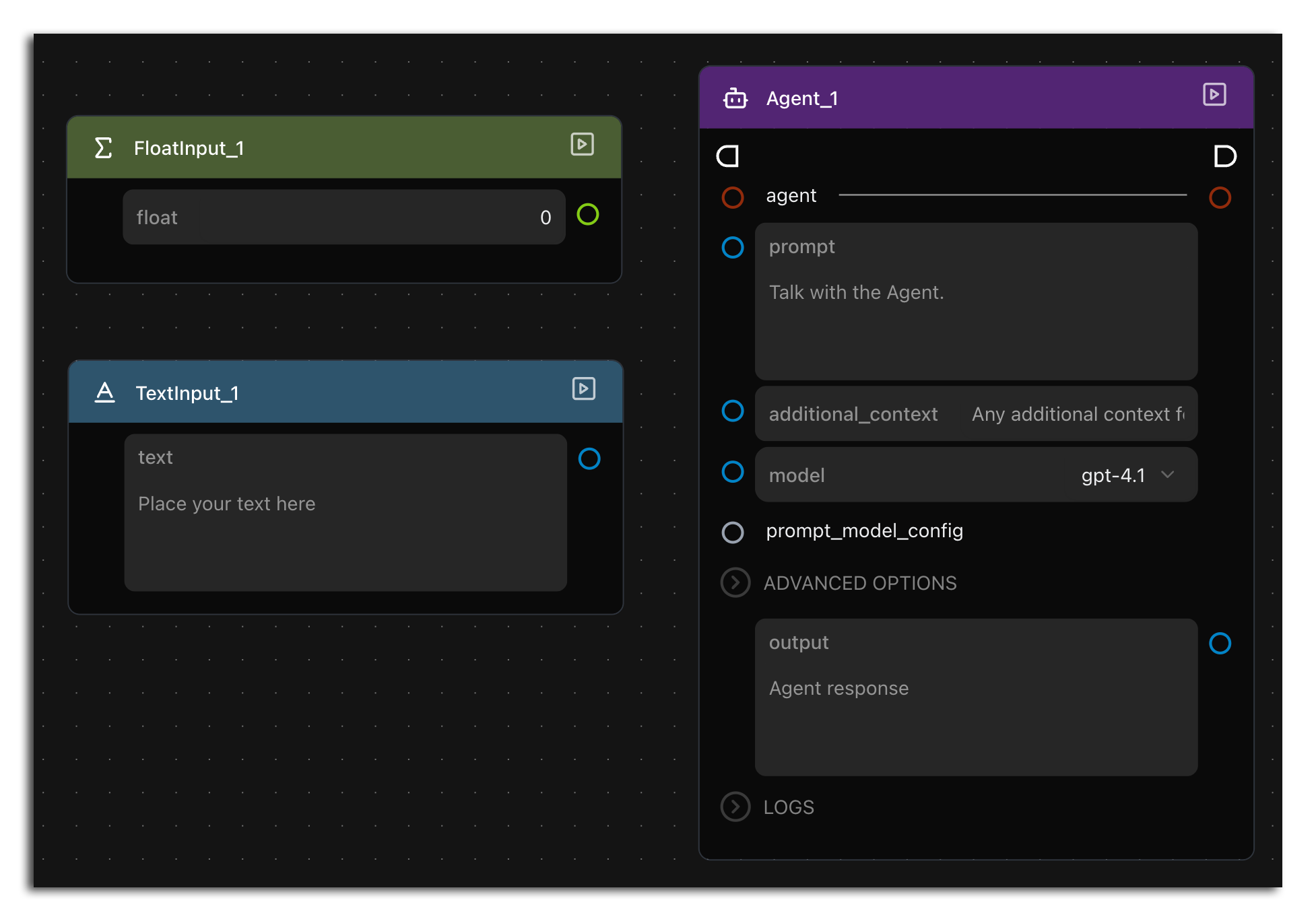Select the Agent_1 node title
Viewport: 1316px width, 921px height.
tap(802, 99)
